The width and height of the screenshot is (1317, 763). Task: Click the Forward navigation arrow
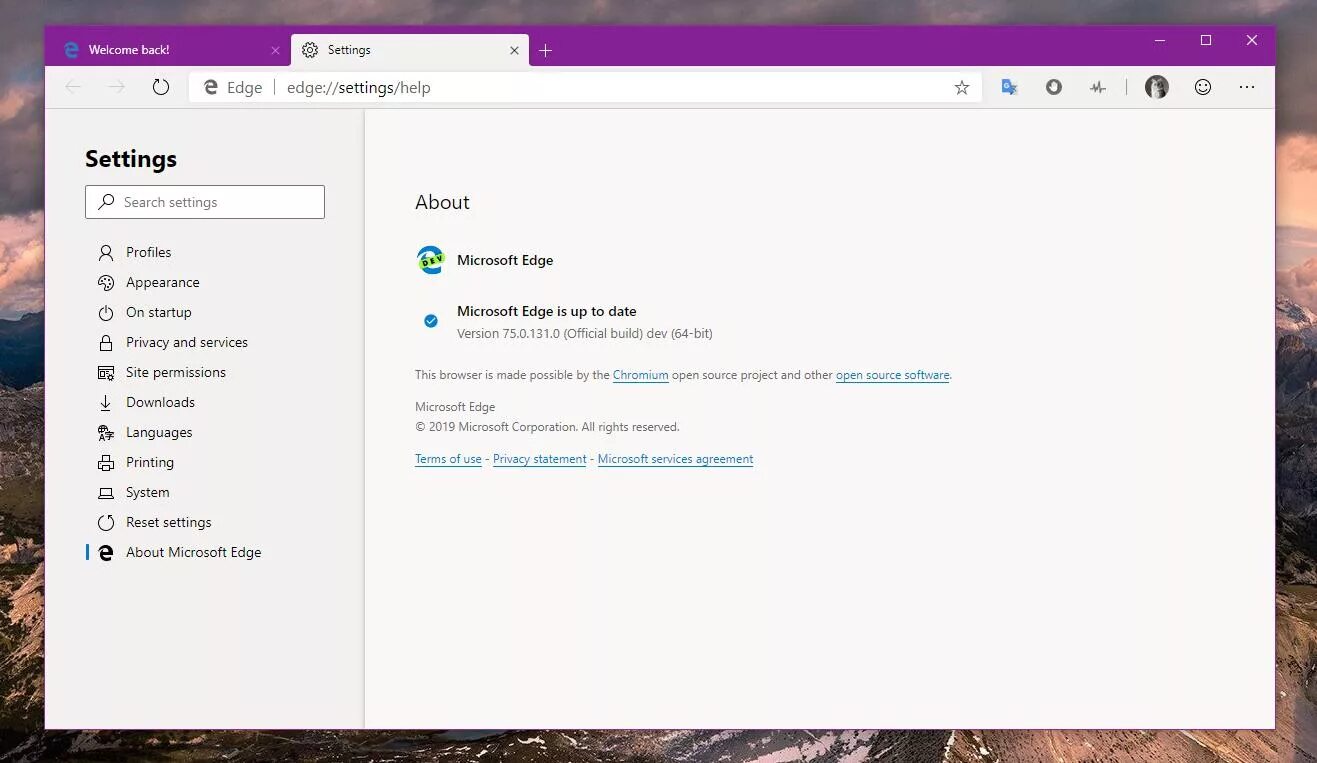pyautogui.click(x=117, y=87)
